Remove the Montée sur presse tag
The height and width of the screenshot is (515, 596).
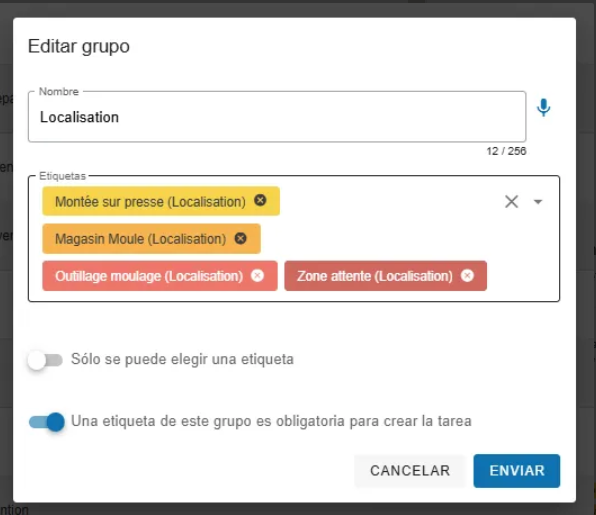[260, 200]
